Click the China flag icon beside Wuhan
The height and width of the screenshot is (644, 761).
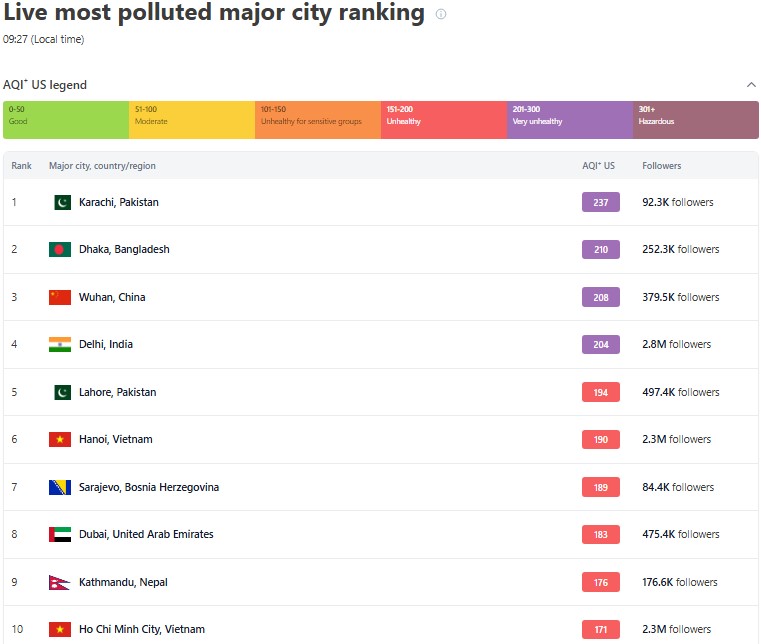click(60, 297)
